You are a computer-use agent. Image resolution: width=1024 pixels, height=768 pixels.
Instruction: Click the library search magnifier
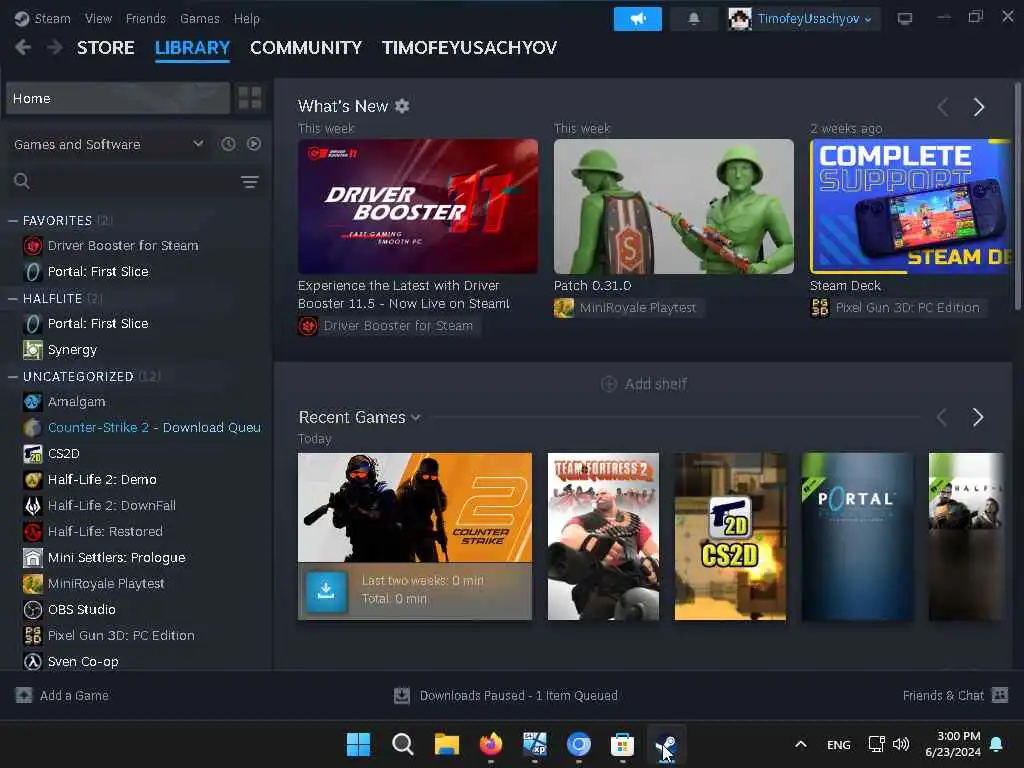(22, 181)
